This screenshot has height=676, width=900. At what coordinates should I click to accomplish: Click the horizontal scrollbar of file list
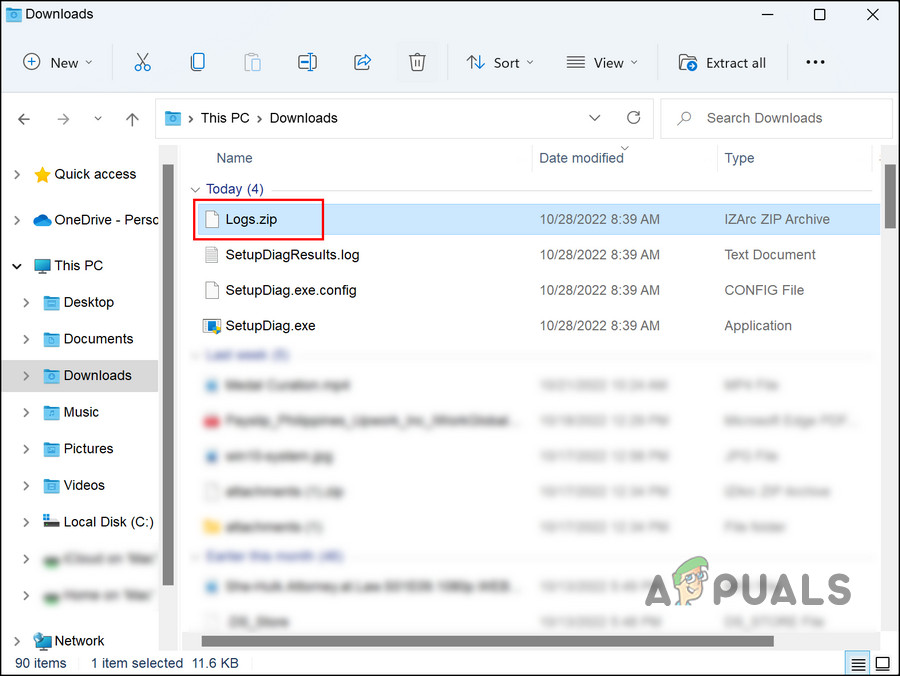pos(487,640)
